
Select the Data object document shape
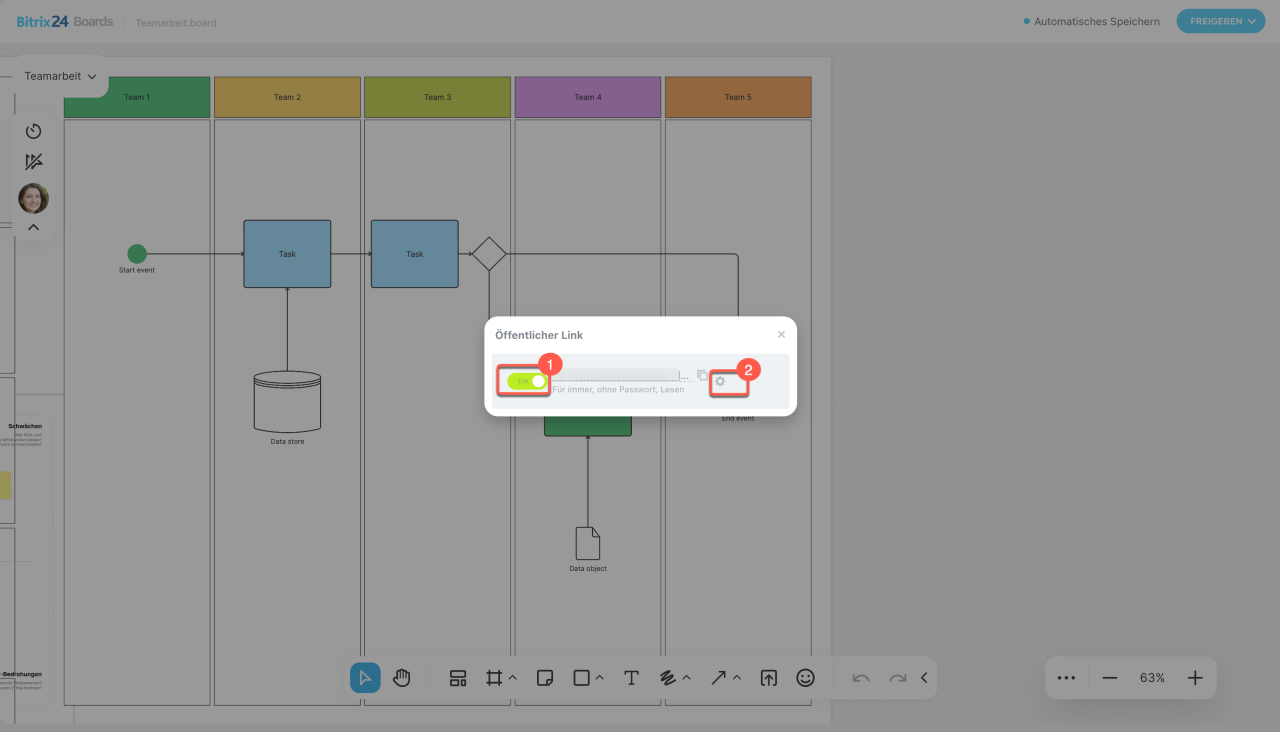click(x=588, y=543)
